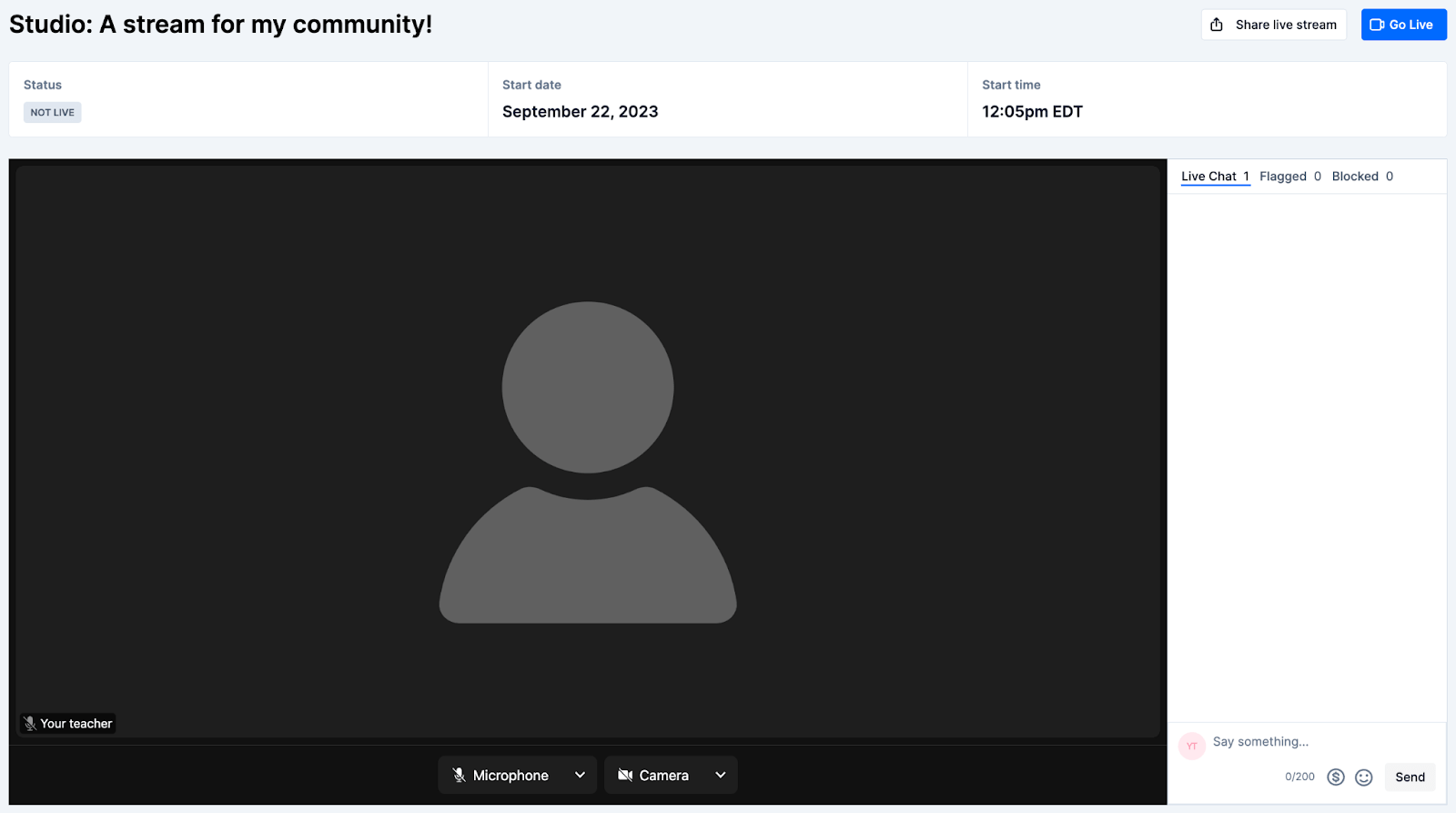This screenshot has height=813, width=1456.
Task: Click the 12:05pm EDT start time
Action: (x=1032, y=112)
